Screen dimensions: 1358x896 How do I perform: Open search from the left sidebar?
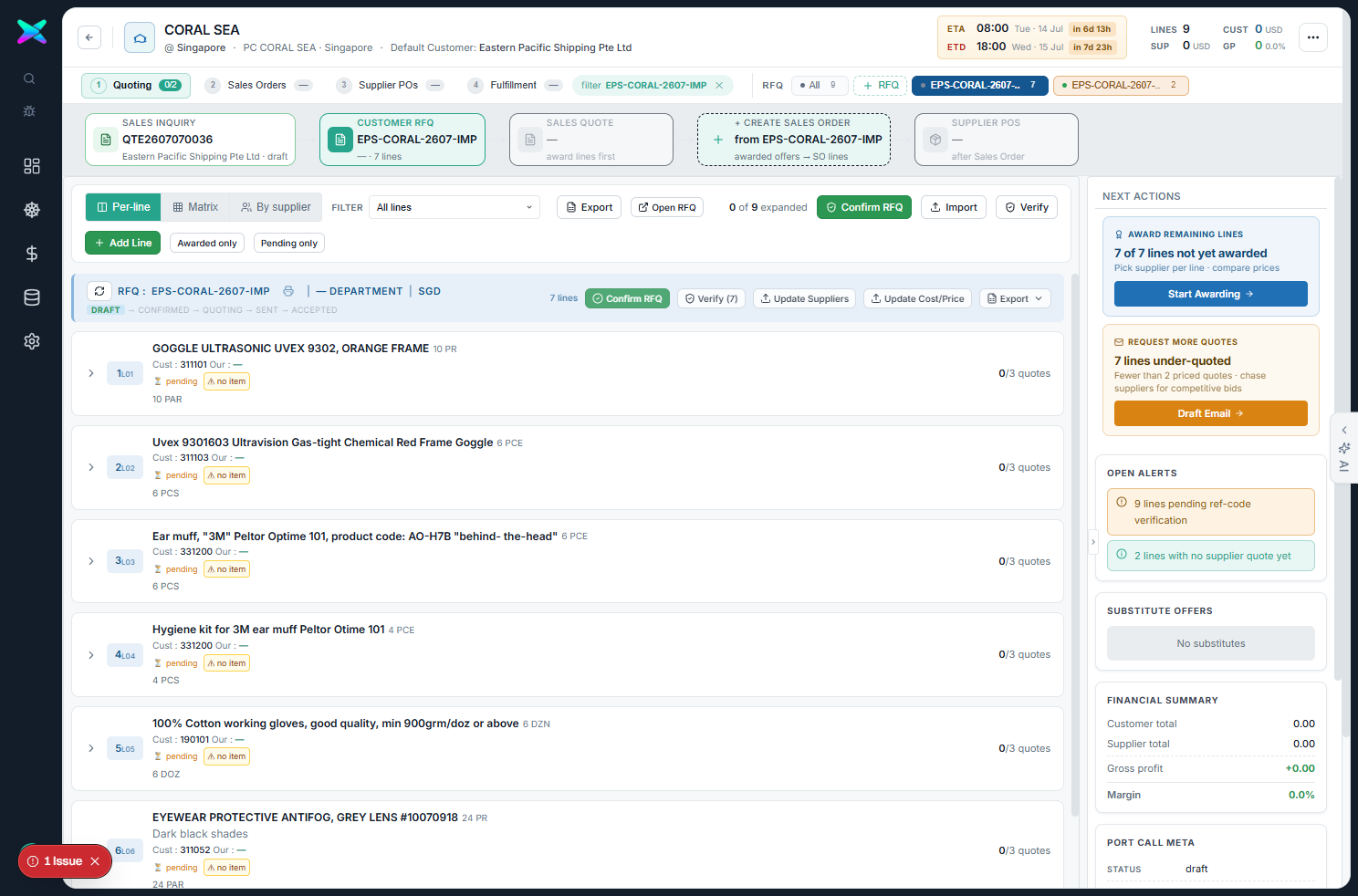click(29, 78)
